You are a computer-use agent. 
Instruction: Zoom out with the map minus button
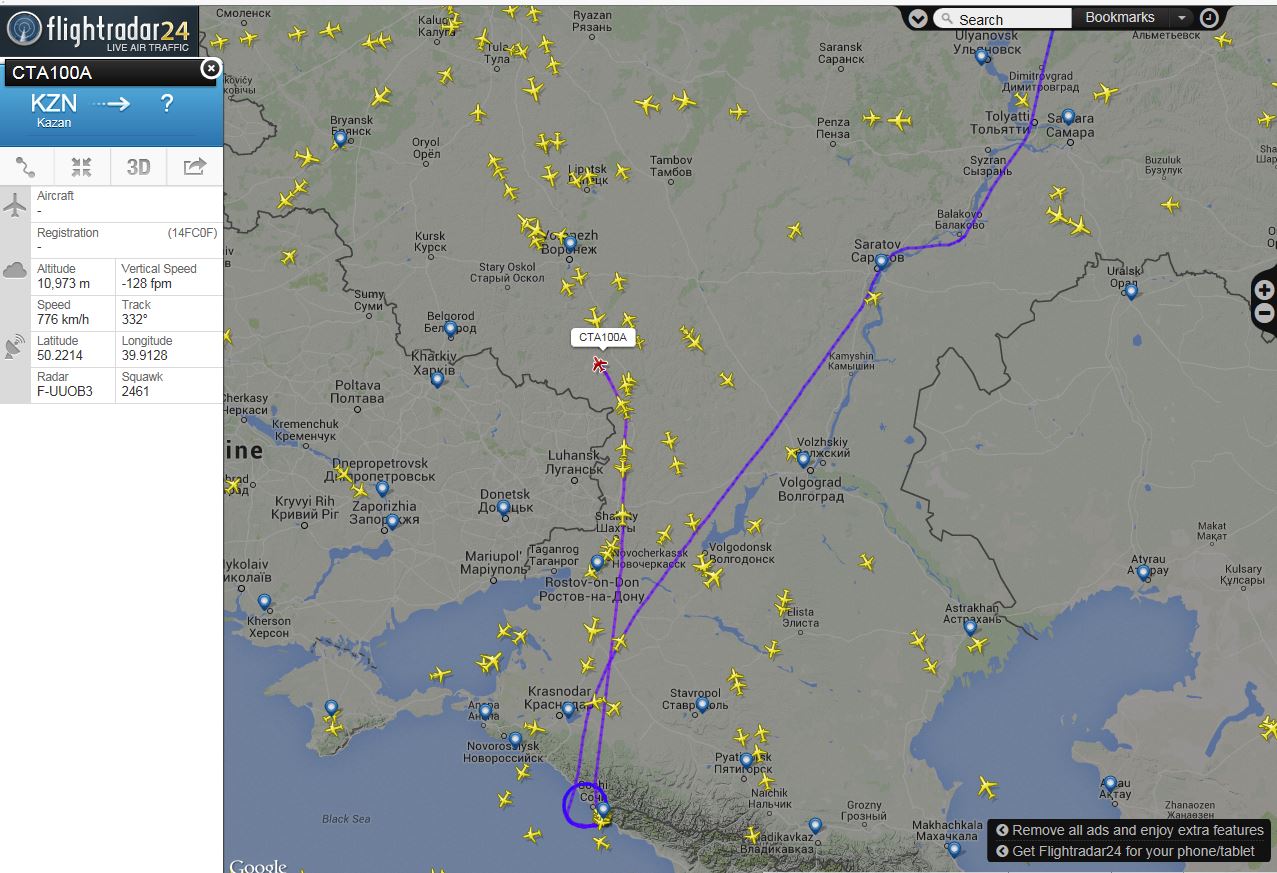click(x=1265, y=313)
